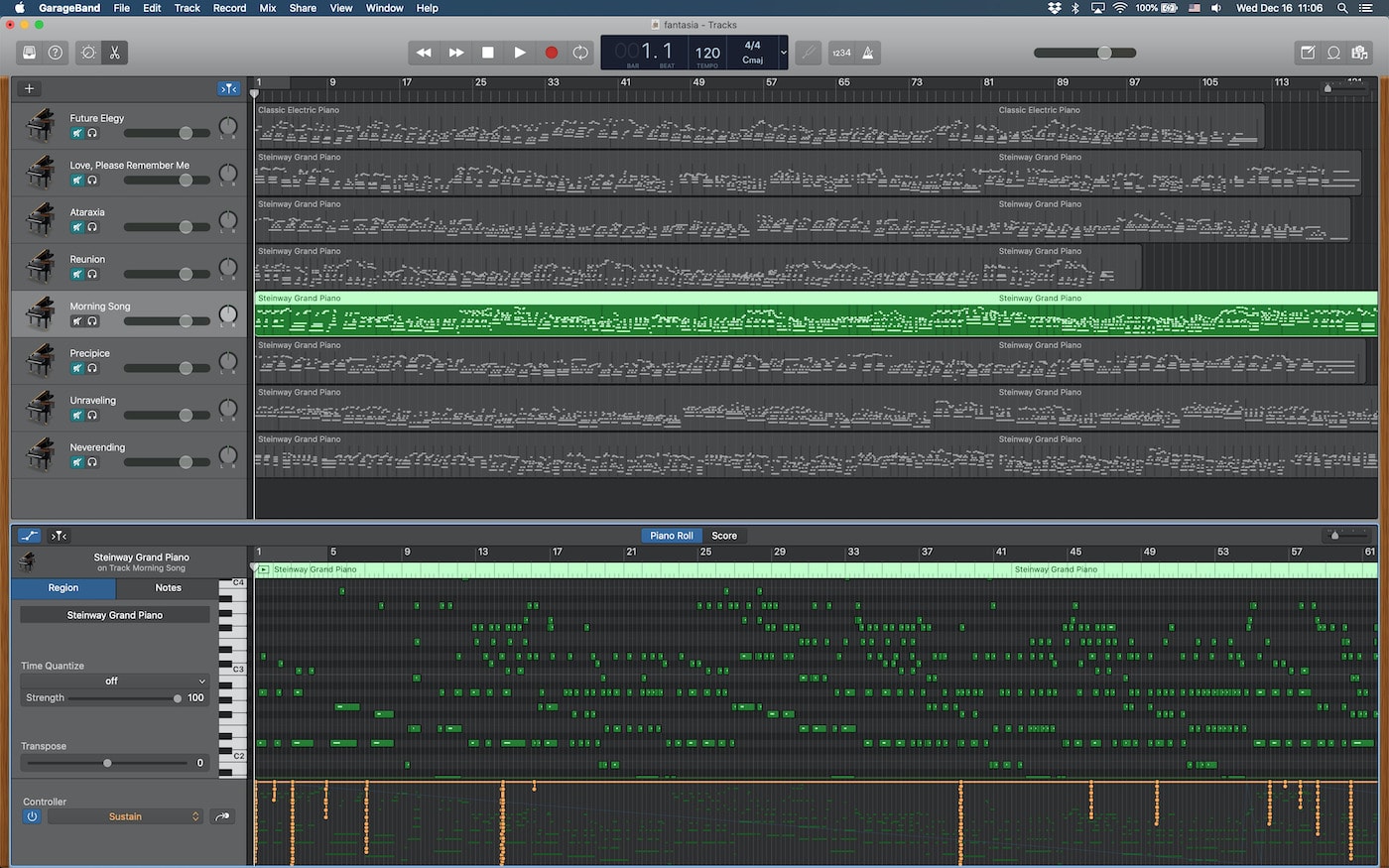
Task: Open the GarageBand application menu
Action: click(x=69, y=8)
